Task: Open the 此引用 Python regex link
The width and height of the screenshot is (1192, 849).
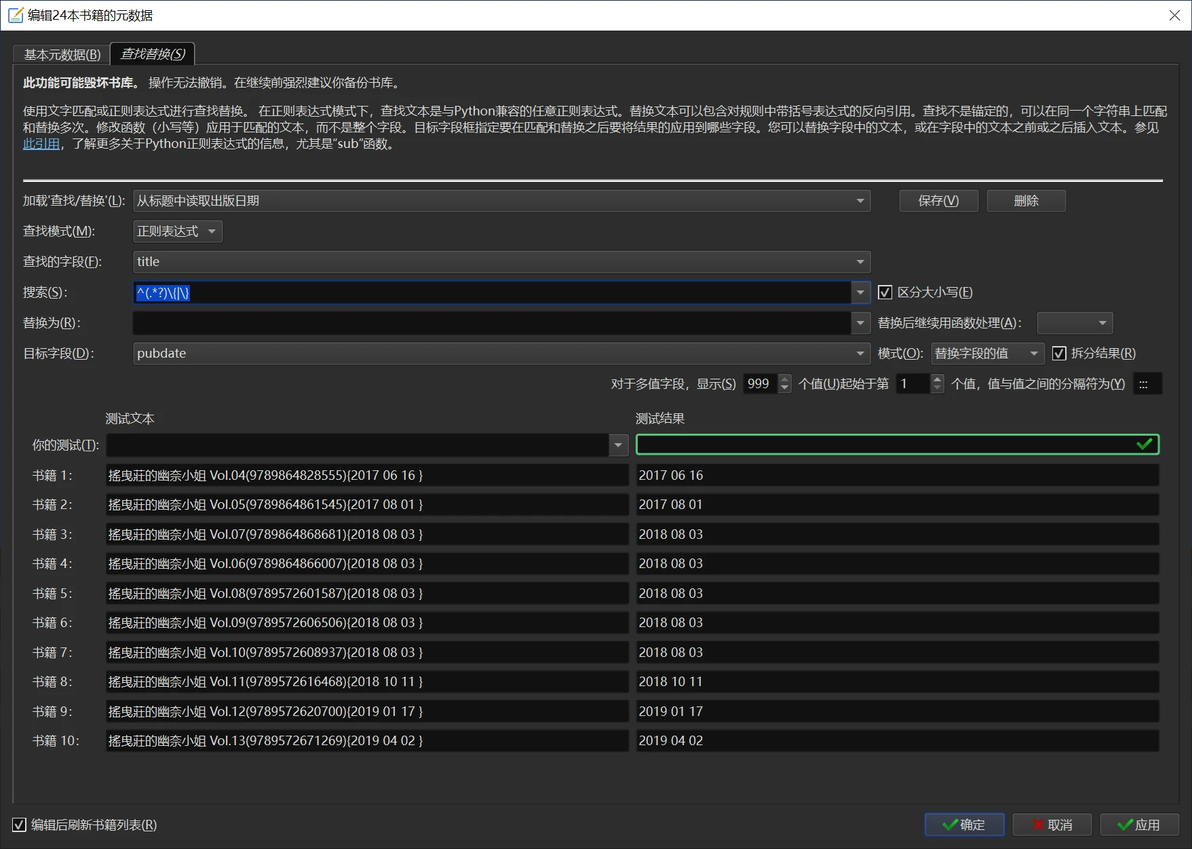Action: 41,144
